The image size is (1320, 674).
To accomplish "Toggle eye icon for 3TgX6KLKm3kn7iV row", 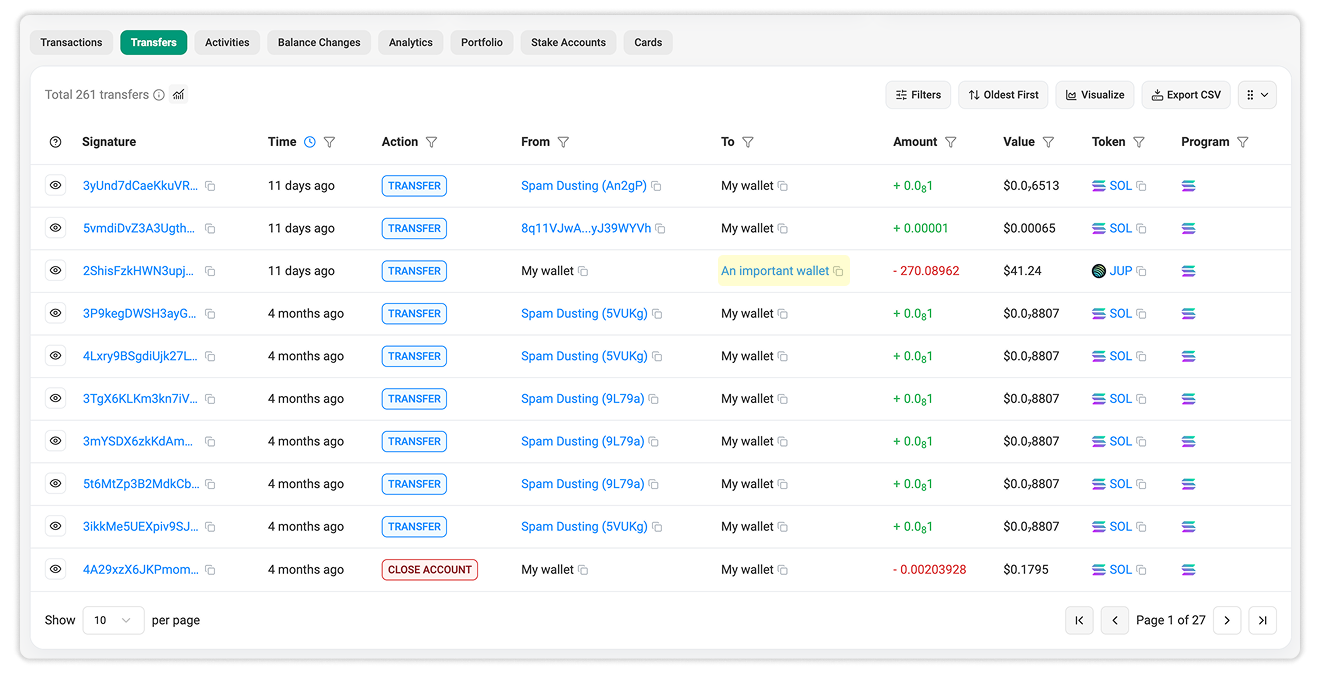I will 56,398.
